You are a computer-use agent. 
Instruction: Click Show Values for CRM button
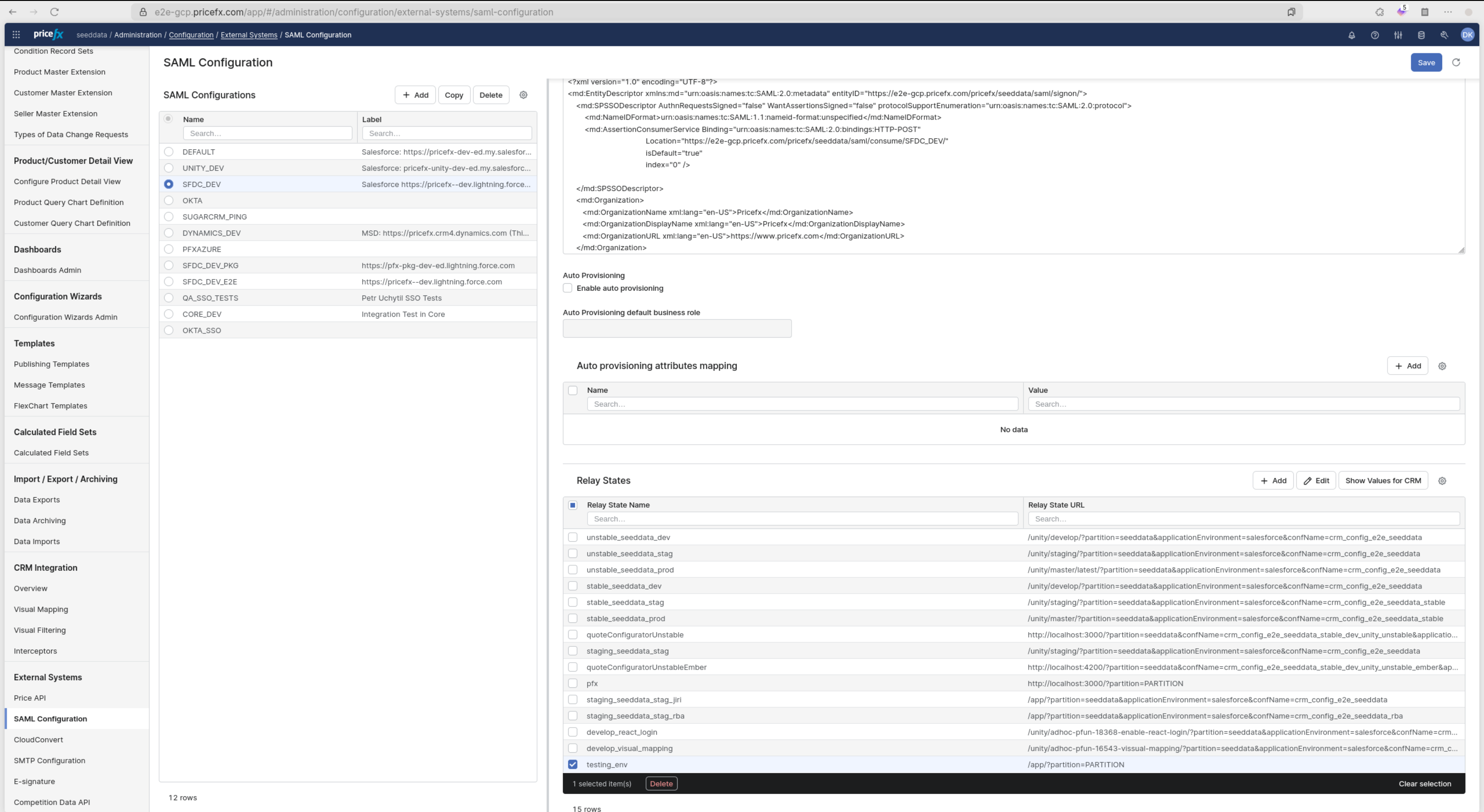pos(1382,481)
